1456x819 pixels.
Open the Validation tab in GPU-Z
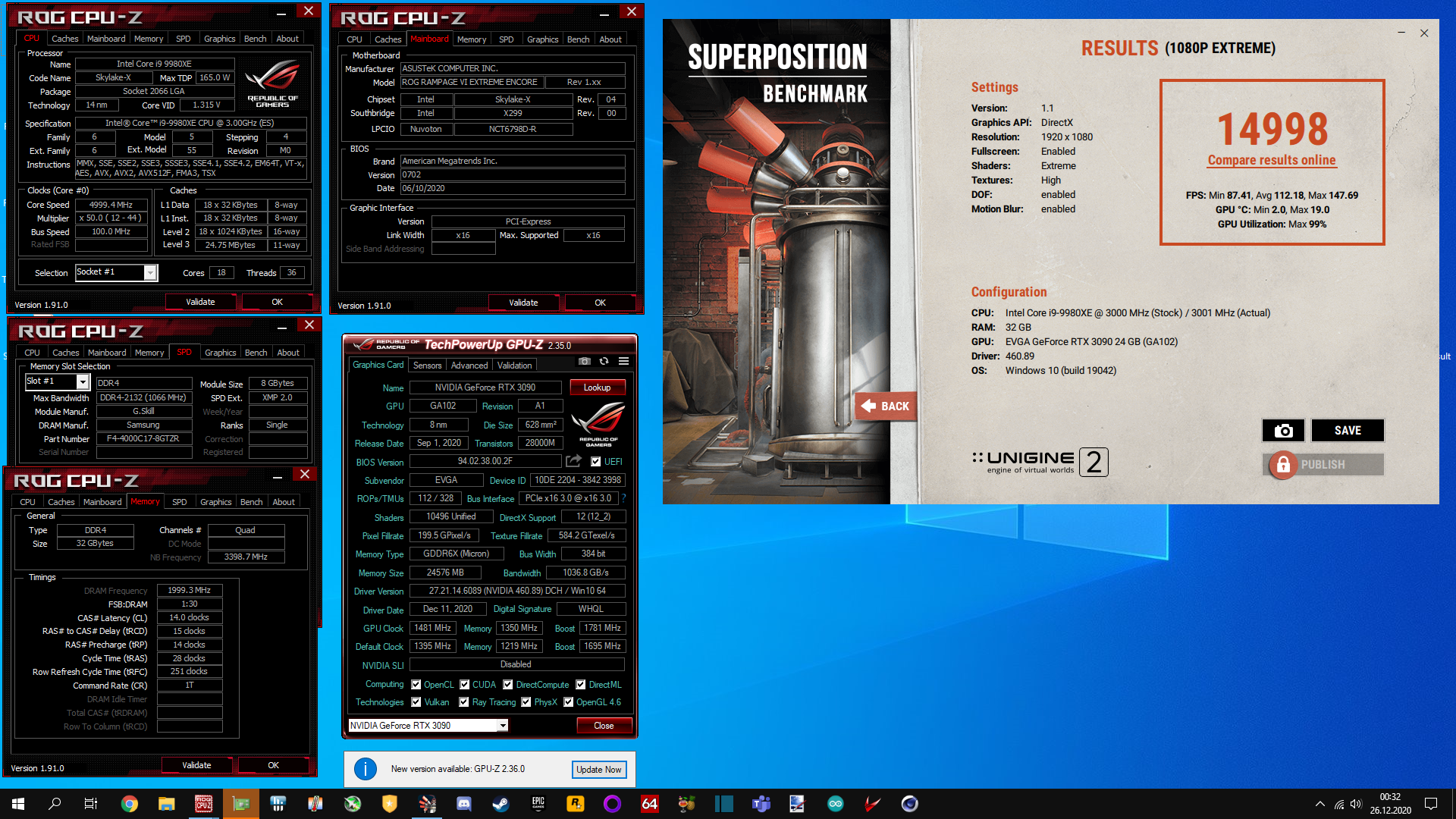point(515,366)
